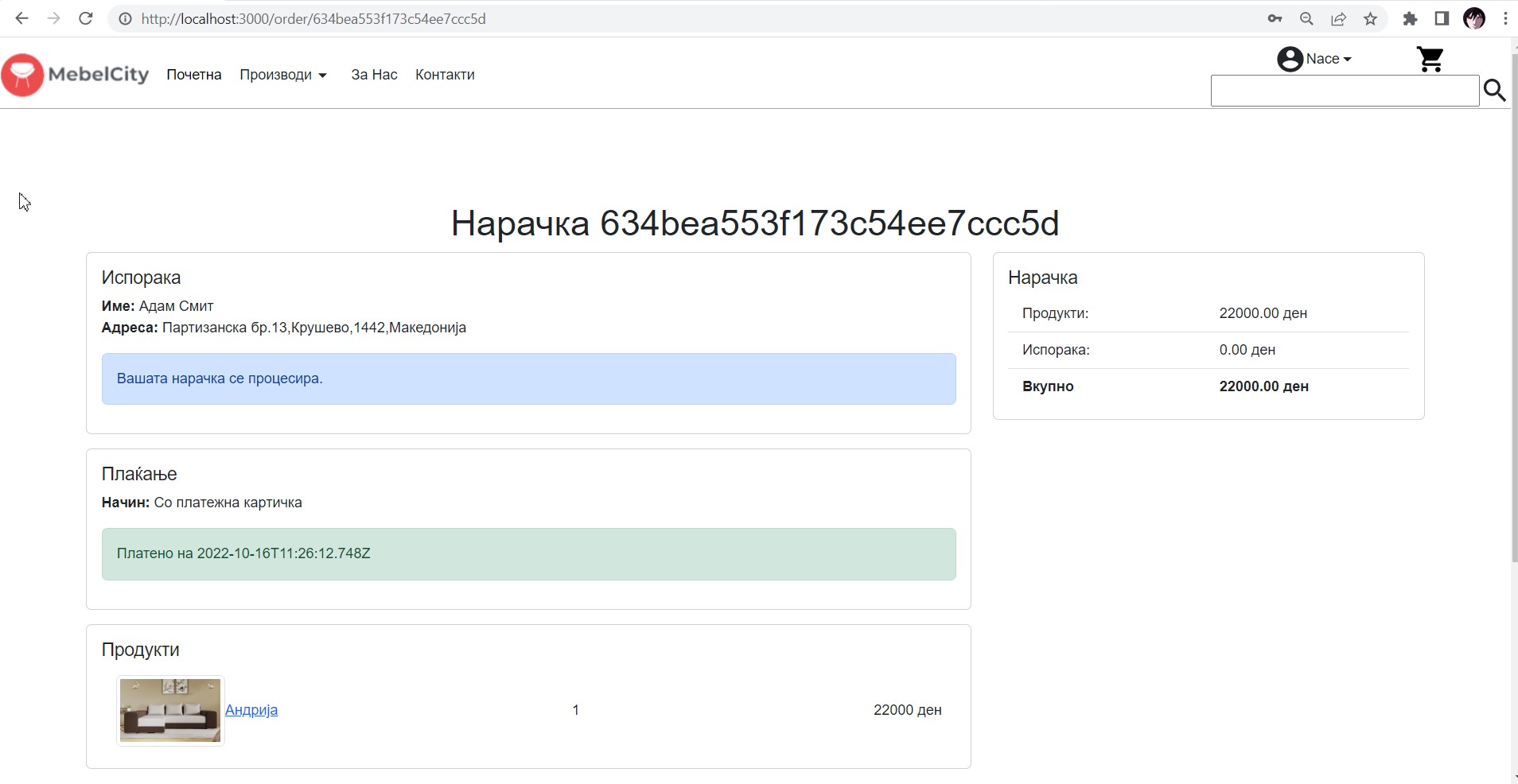
Task: Toggle the browser side panel
Action: [x=1442, y=18]
